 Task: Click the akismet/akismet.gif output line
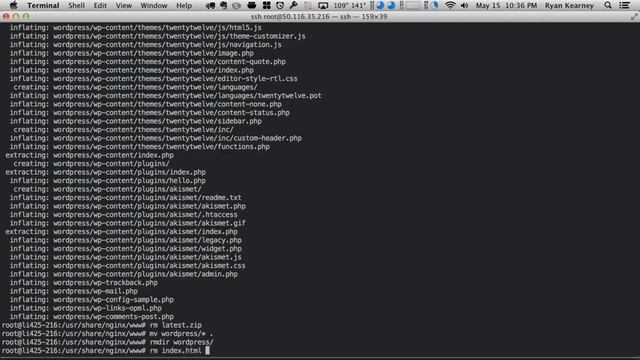tap(128, 223)
